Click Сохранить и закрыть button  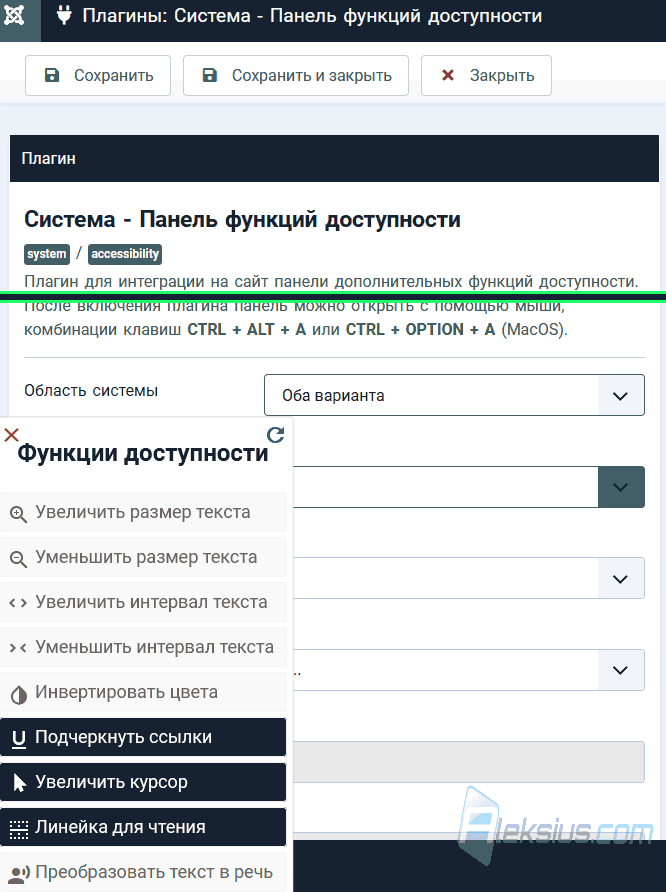pos(296,75)
